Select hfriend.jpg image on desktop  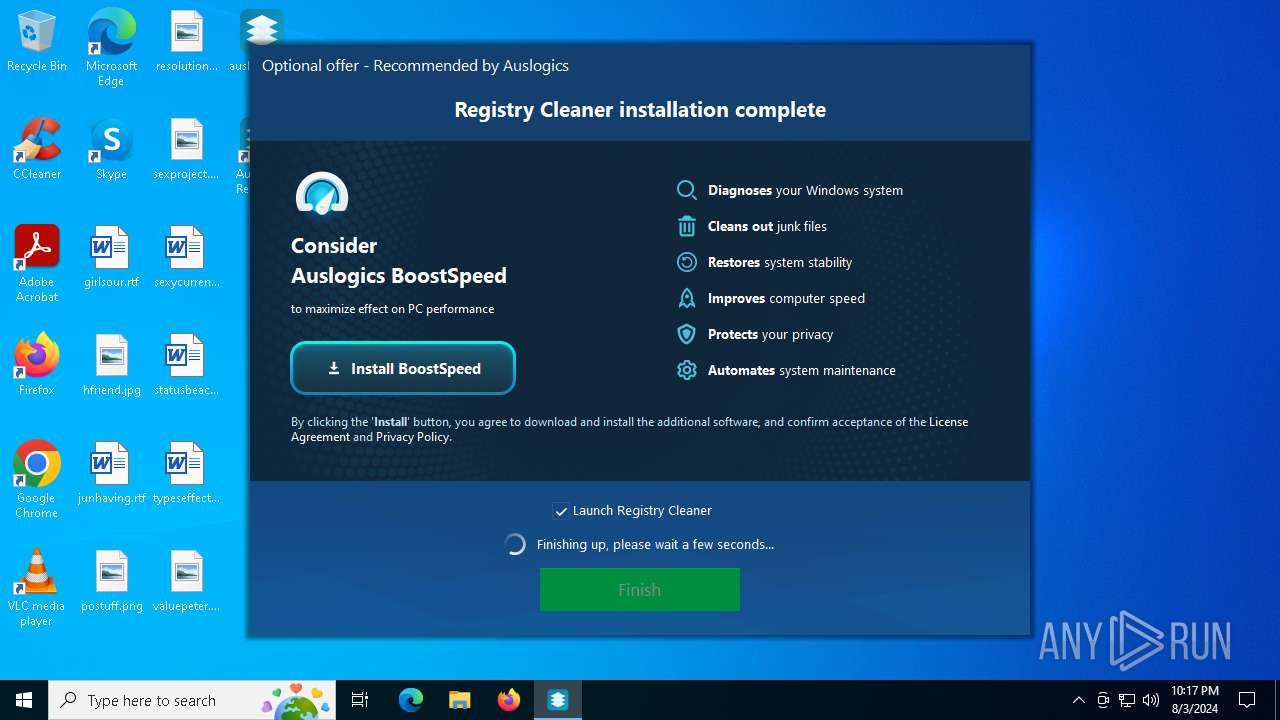tap(111, 366)
